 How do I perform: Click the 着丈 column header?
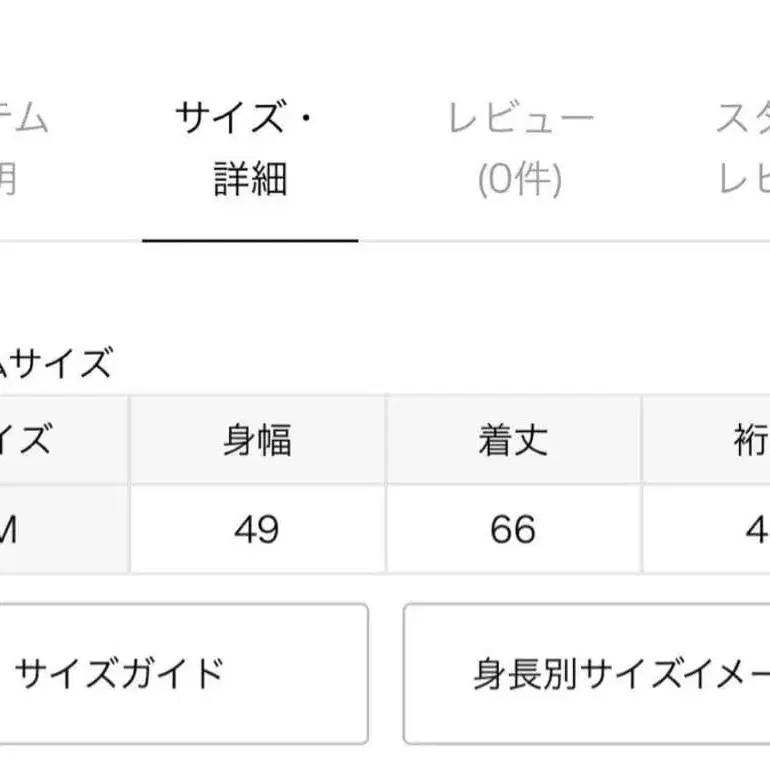point(513,441)
